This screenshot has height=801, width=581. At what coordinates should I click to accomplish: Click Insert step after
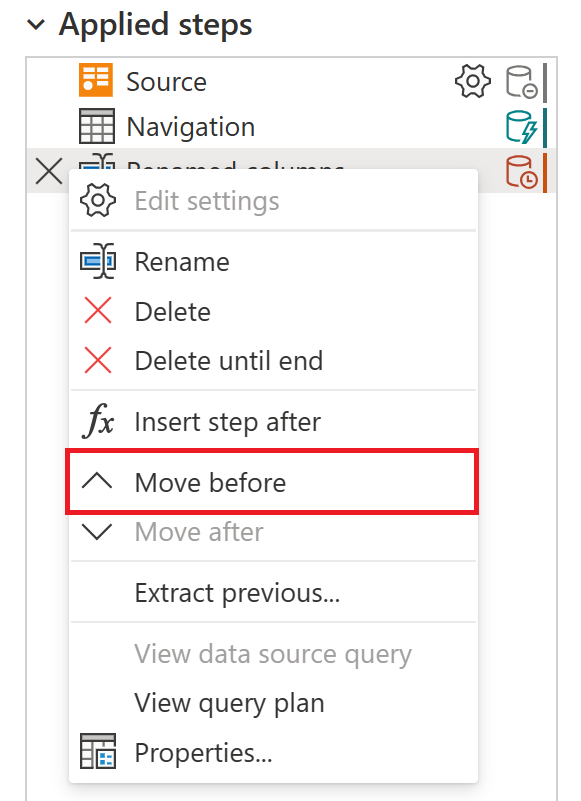(x=227, y=421)
